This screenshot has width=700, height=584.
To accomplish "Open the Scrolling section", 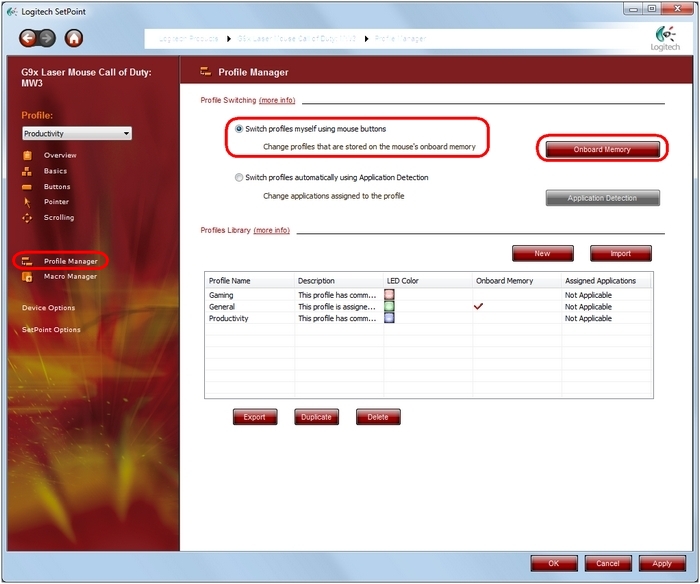I will click(x=59, y=217).
